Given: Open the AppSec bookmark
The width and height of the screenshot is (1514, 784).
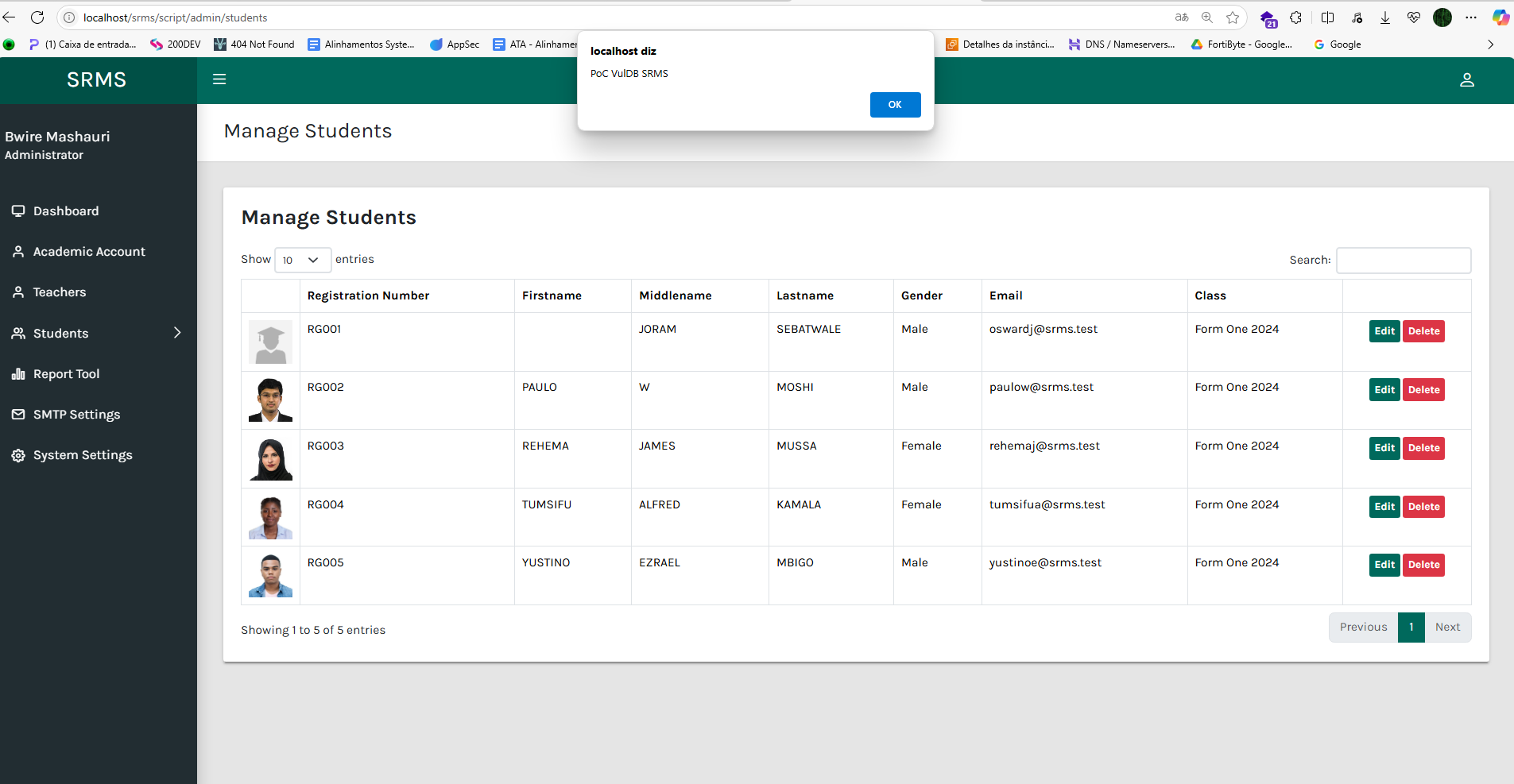Looking at the screenshot, I should [455, 44].
